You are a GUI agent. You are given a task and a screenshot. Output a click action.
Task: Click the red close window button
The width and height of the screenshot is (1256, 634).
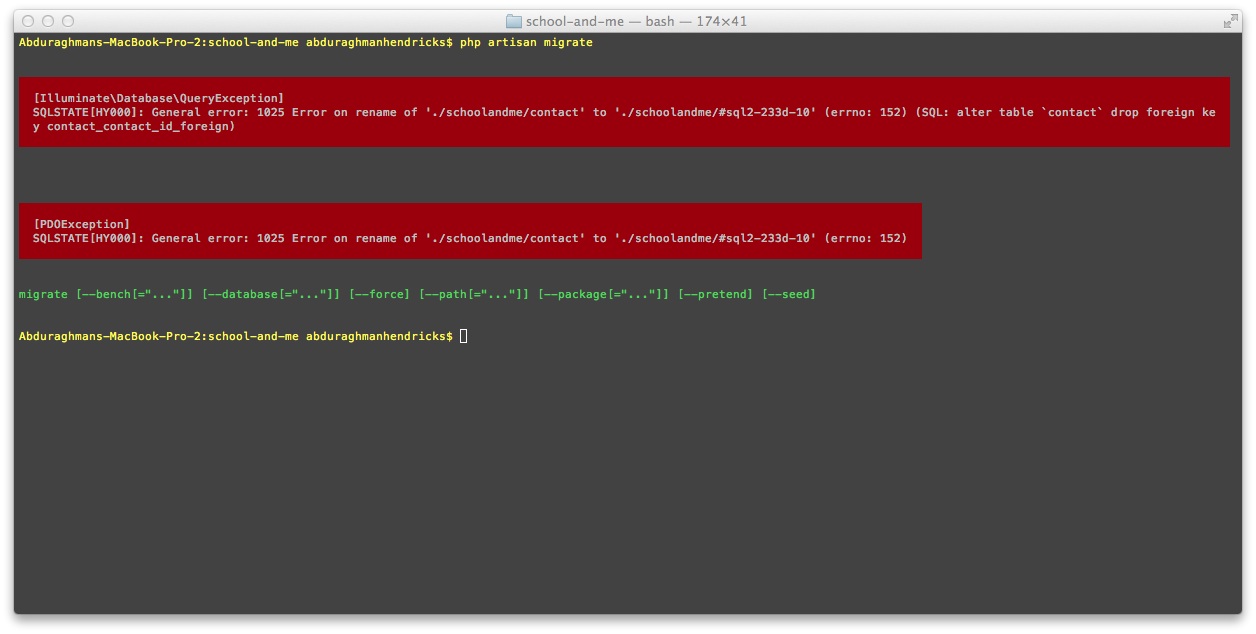[28, 21]
